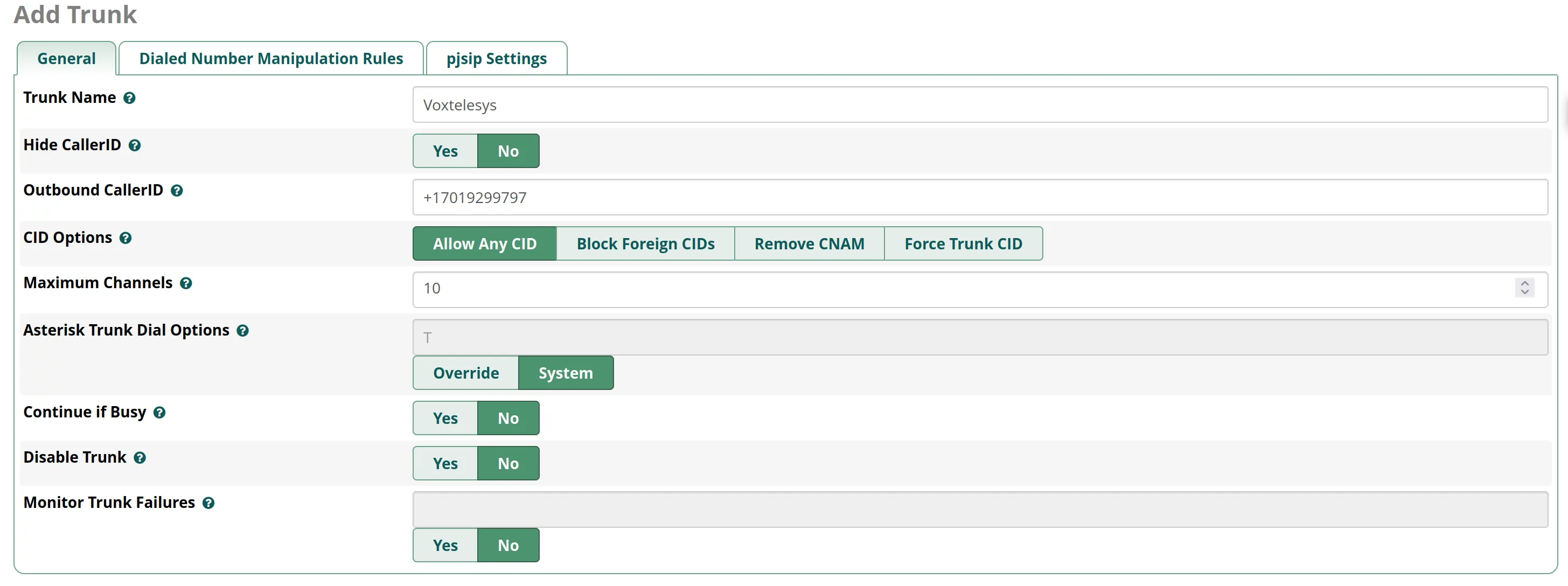Select Block Foreign CIDs option
The image size is (1568, 586).
(x=645, y=243)
